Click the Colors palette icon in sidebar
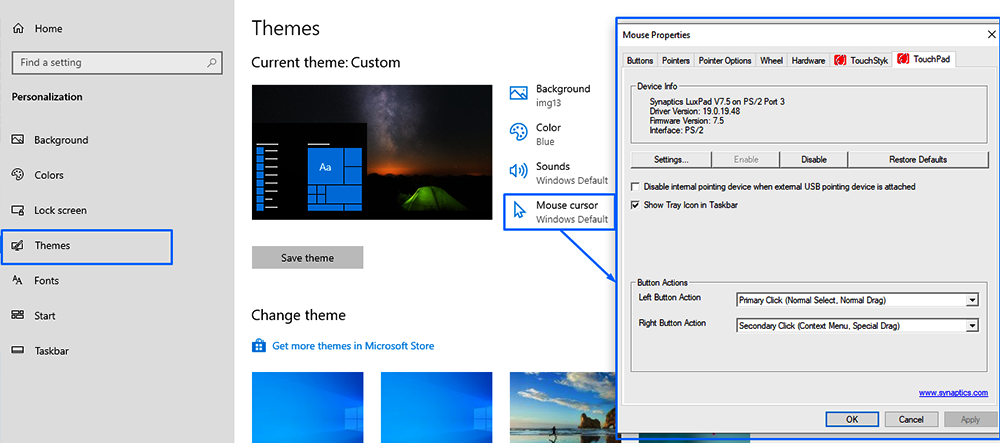 click(18, 175)
